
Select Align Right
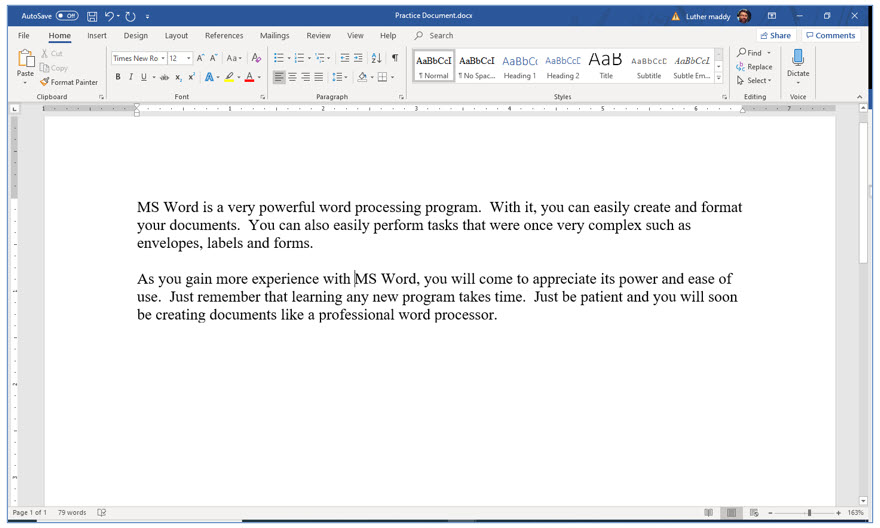coord(306,77)
